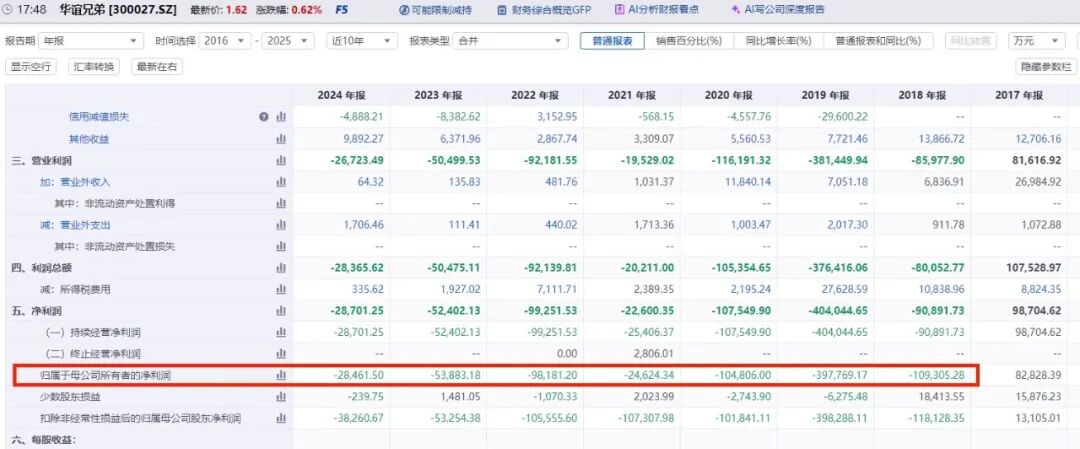Open chart icon for 三、营业利润 row
This screenshot has height=449, width=1080.
pyautogui.click(x=280, y=160)
